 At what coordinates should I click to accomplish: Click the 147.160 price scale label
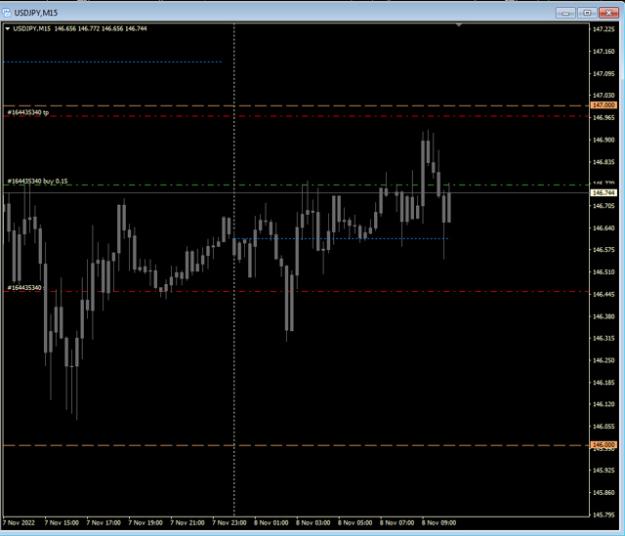pyautogui.click(x=603, y=51)
